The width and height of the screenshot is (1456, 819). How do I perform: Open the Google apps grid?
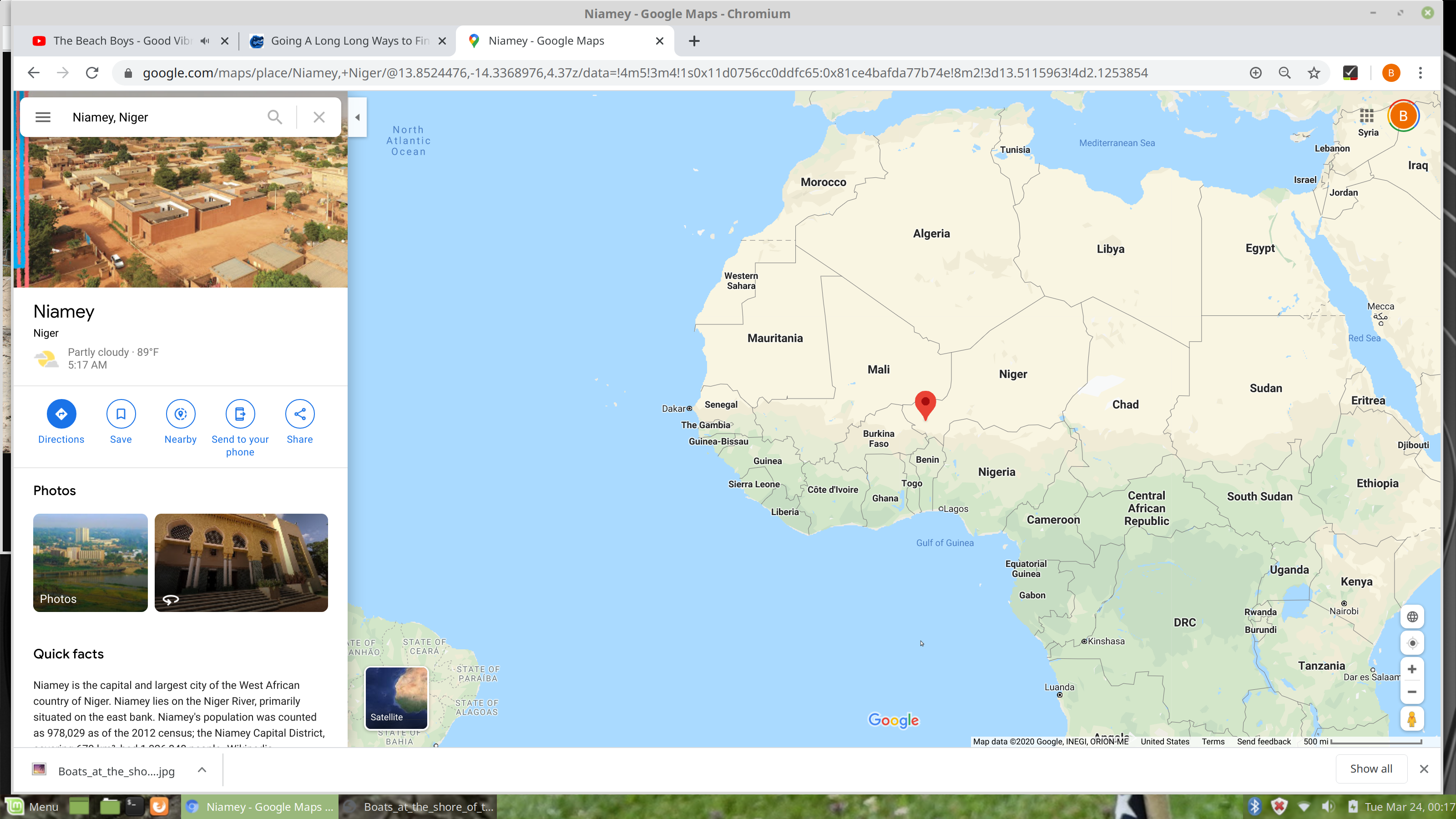pyautogui.click(x=1367, y=116)
